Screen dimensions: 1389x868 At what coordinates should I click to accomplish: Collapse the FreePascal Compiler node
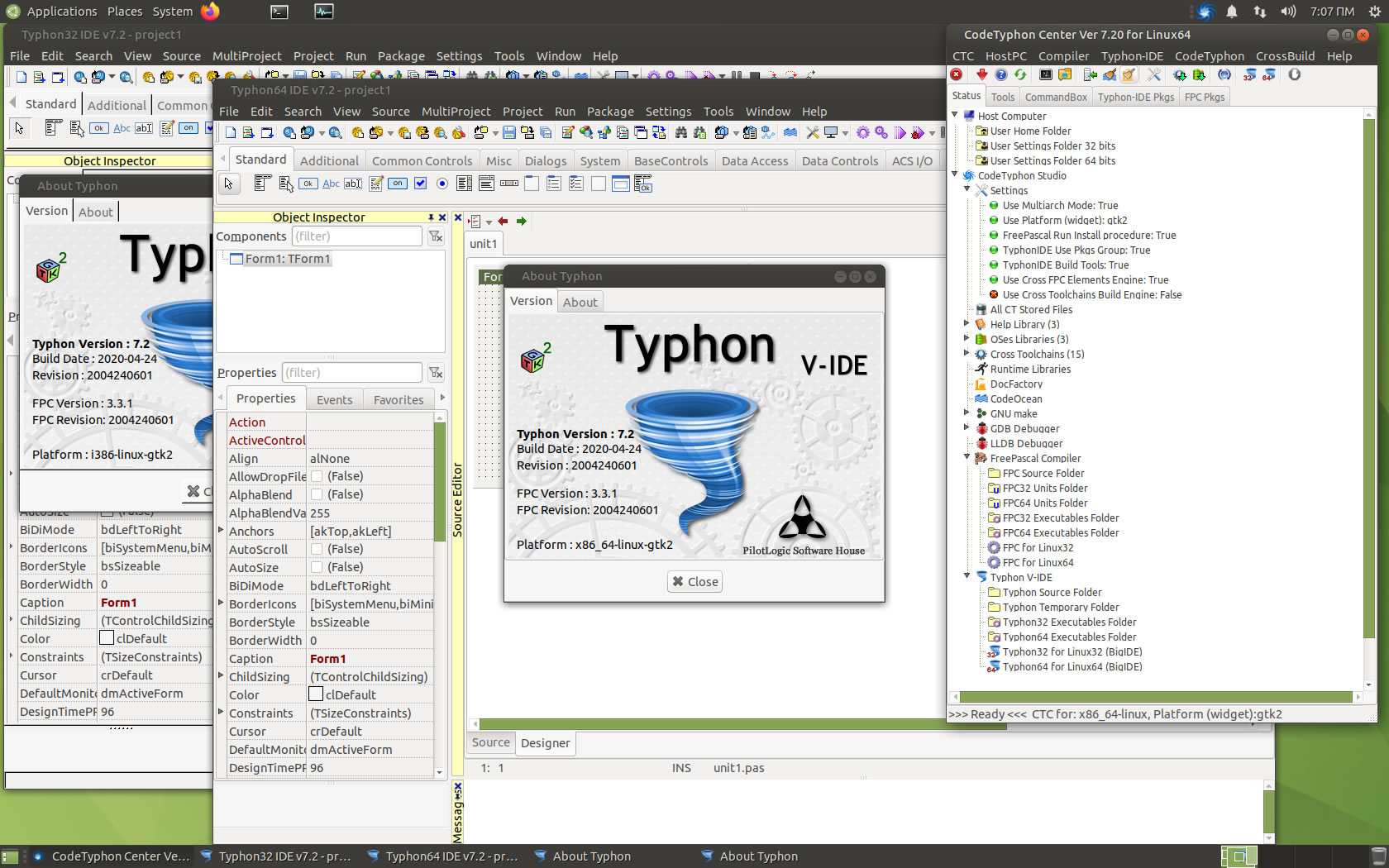[967, 458]
